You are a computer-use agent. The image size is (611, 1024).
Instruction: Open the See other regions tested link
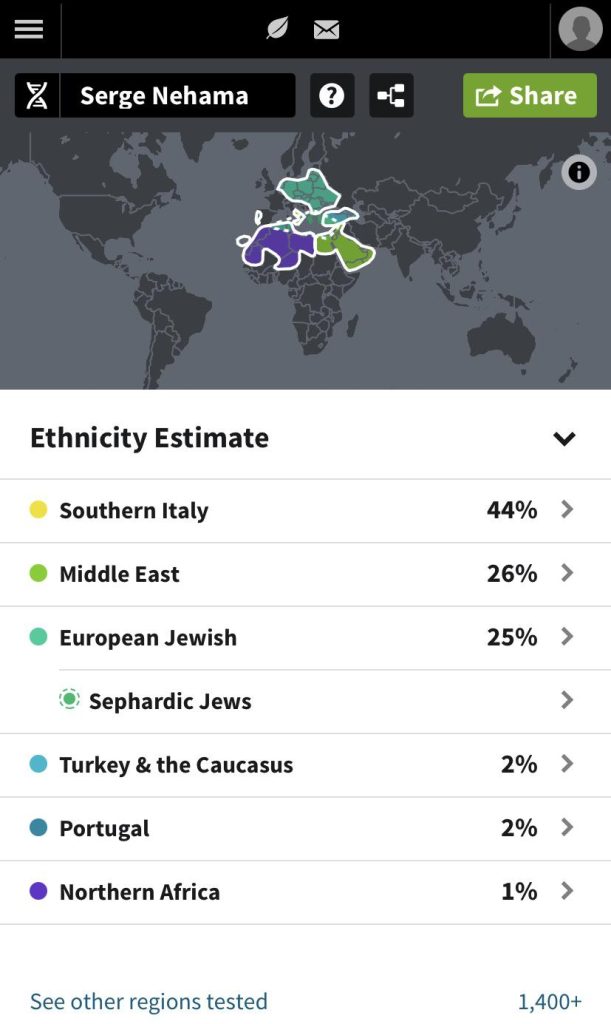click(148, 1001)
